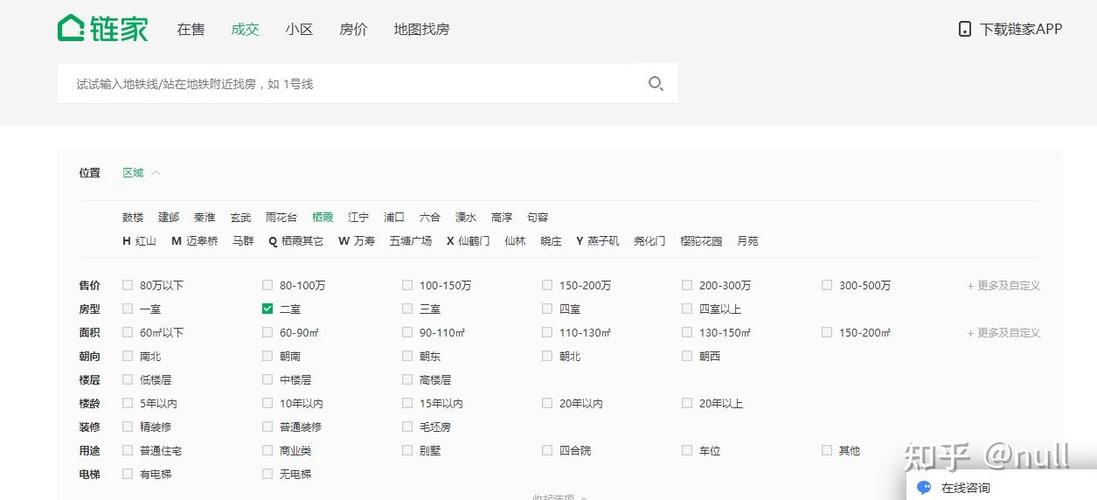Check the 三室 room type box

pos(407,308)
